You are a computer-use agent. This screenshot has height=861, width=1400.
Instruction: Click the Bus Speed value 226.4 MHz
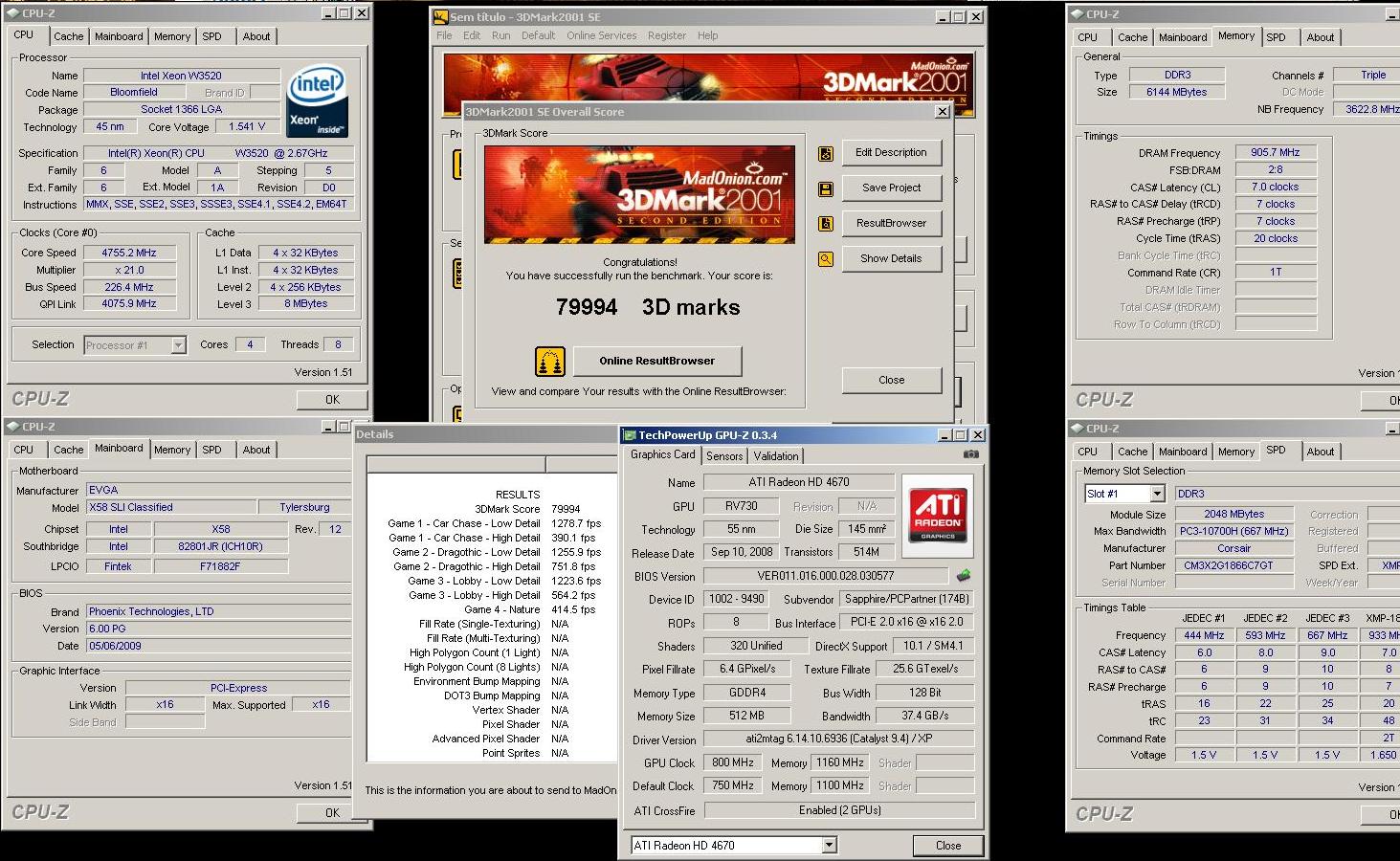129,287
